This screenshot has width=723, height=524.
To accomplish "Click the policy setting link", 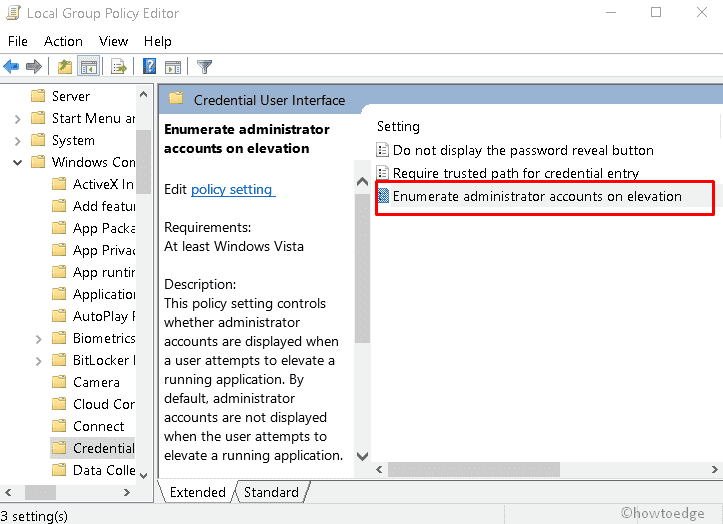I will click(x=233, y=189).
